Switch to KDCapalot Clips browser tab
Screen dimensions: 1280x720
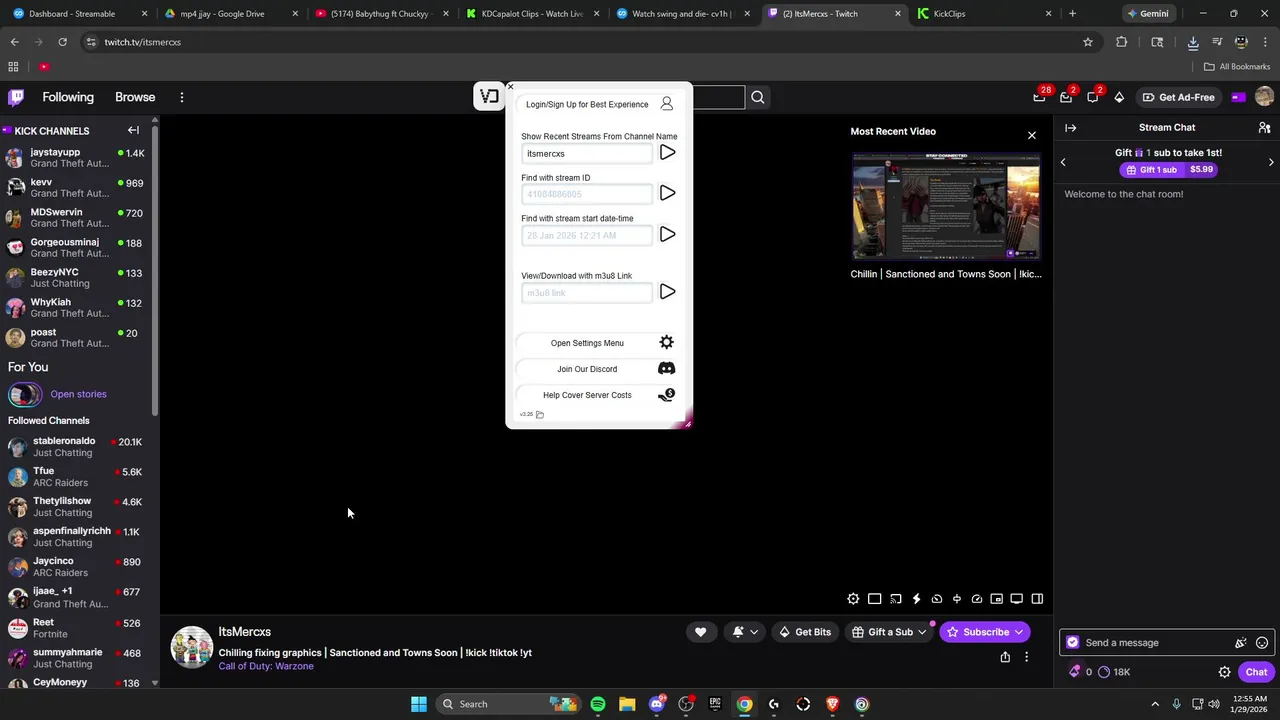click(x=532, y=14)
